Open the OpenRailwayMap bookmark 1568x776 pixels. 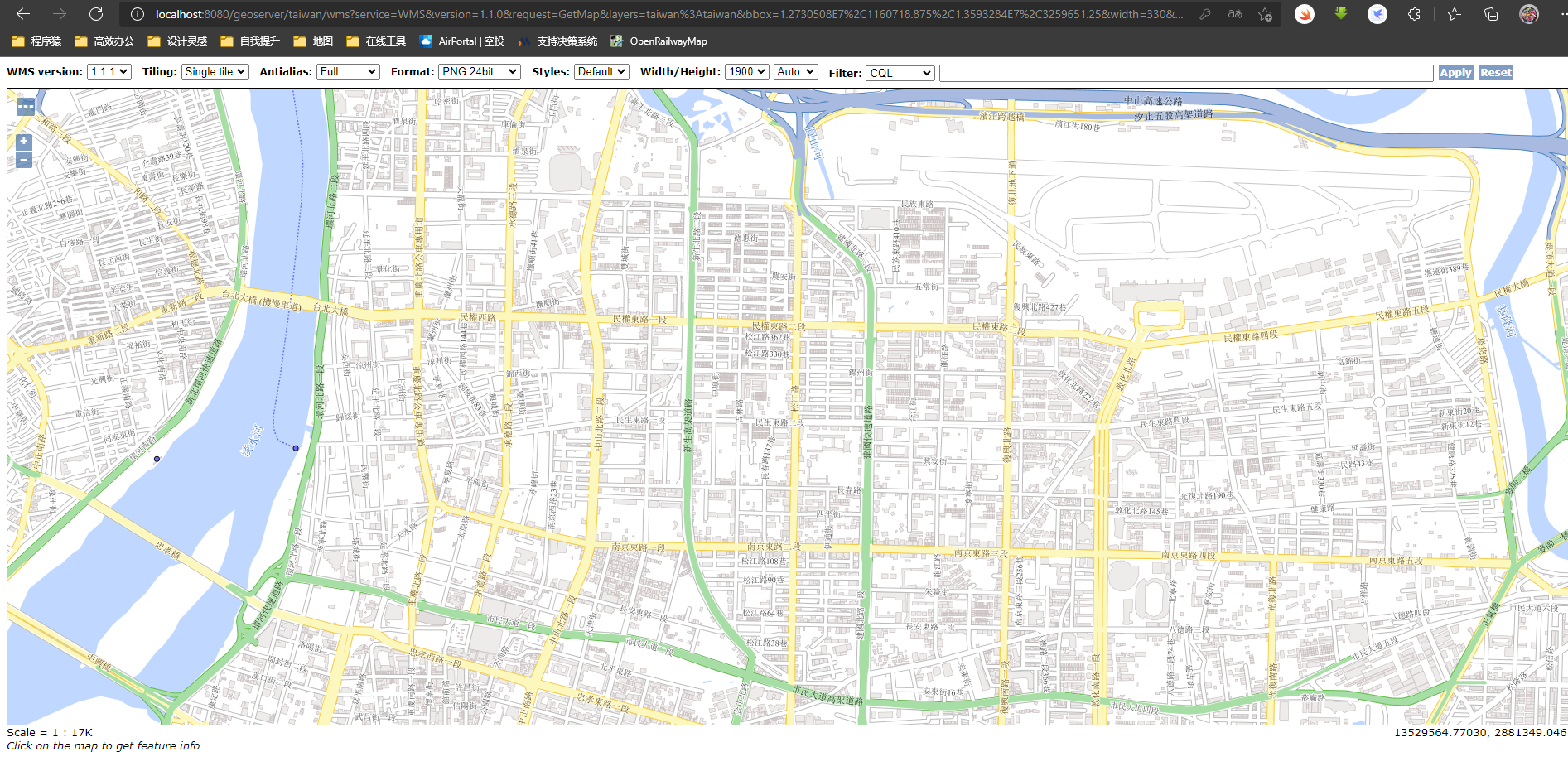tap(659, 41)
